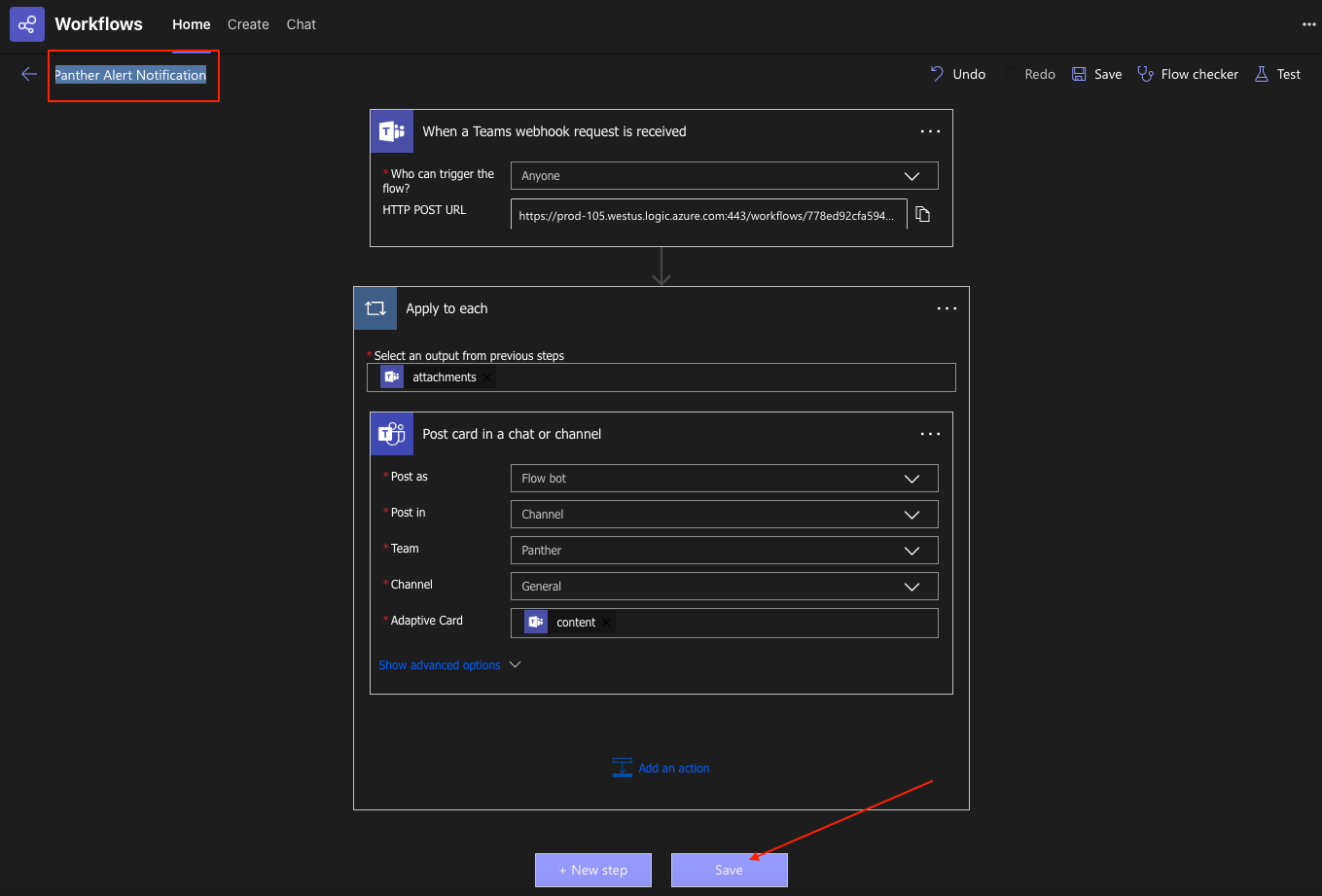
Task: Open the Post as dropdown
Action: [x=724, y=479]
